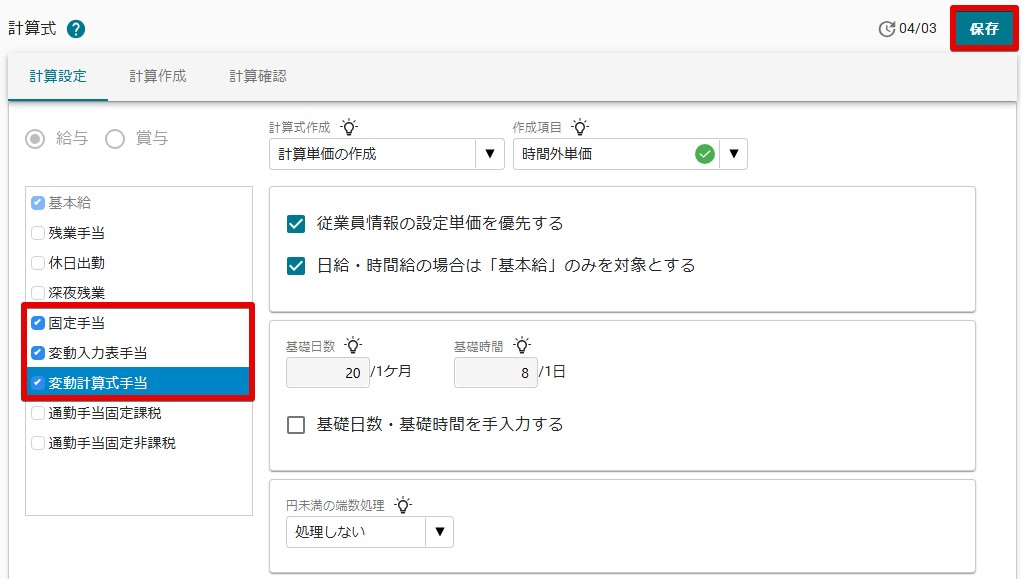Check the 休日出勤 checkbox

tap(38, 263)
